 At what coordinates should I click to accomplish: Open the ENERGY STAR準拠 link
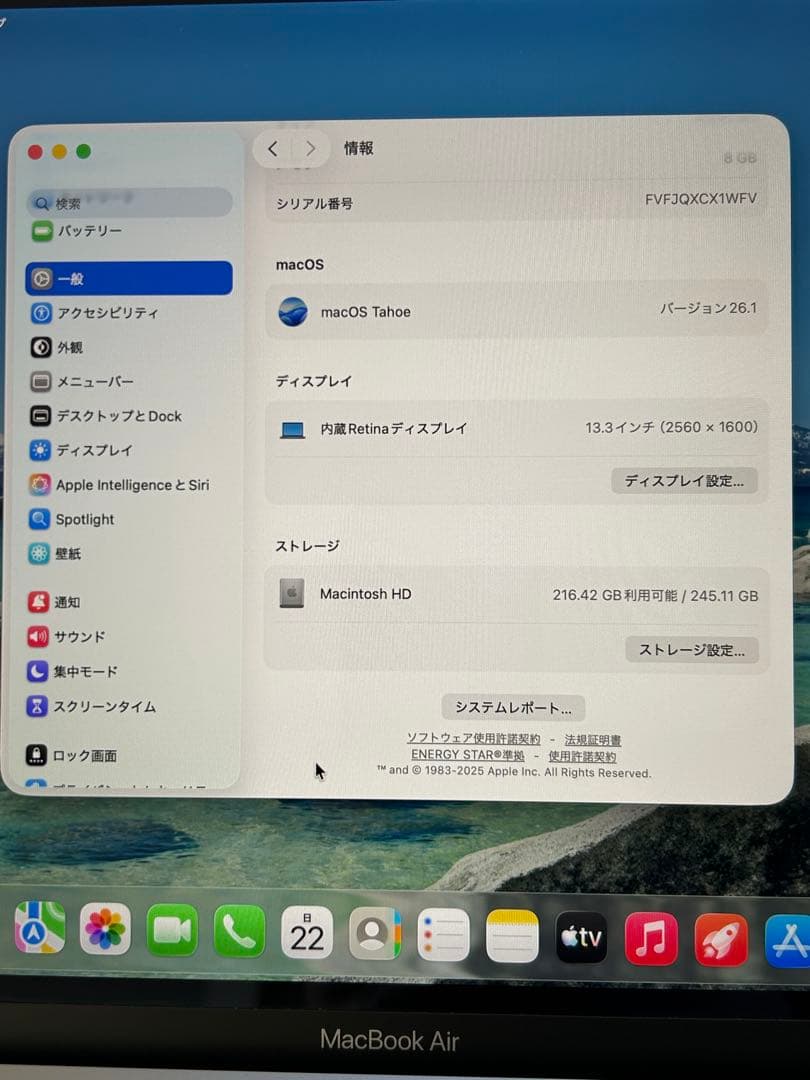467,755
